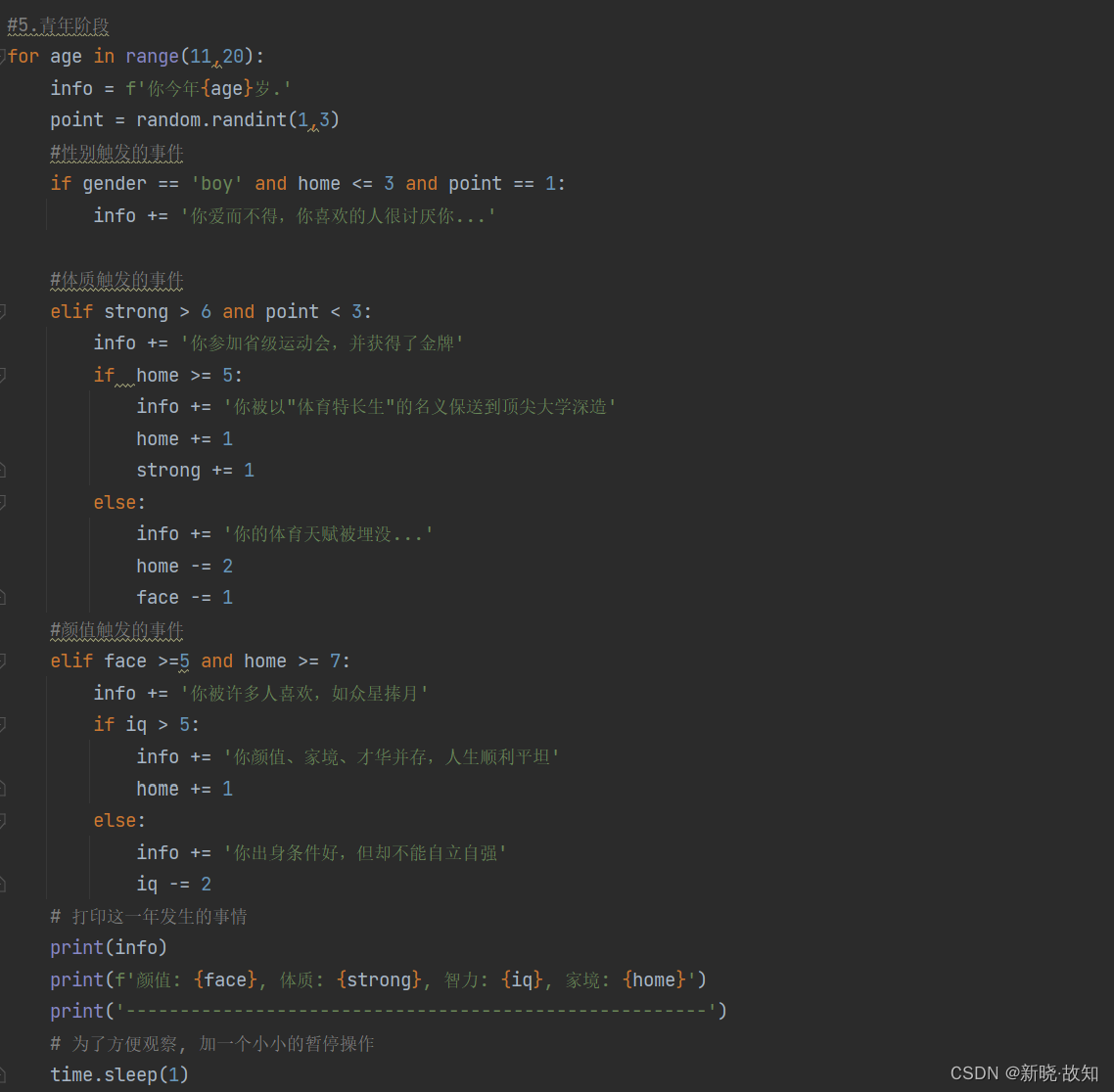This screenshot has width=1114, height=1092.
Task: Collapse the 'for age in range' loop fold marker
Action: coord(2,56)
